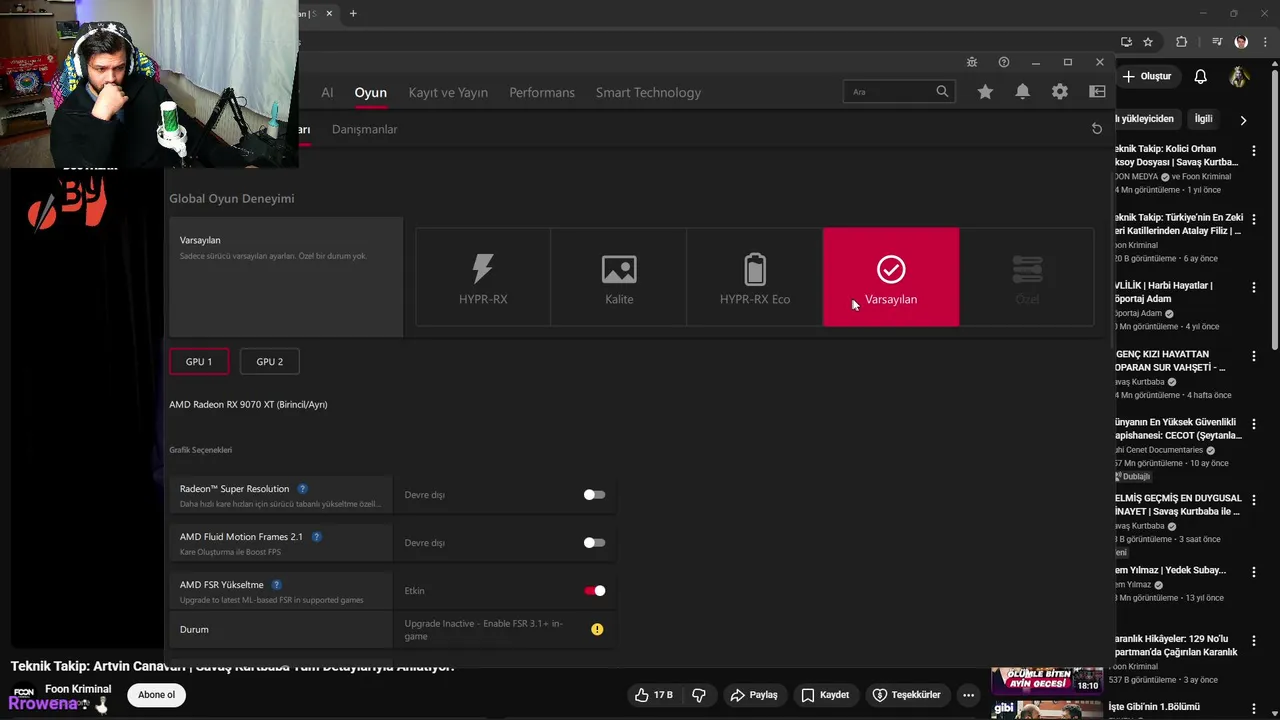
Task: Open options menu for GENÇ KIZI HAYATTAN video
Action: (1254, 356)
